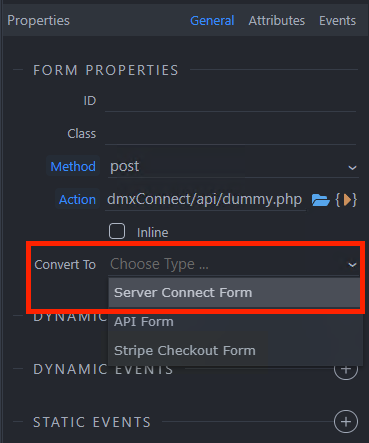Viewport: 369px width, 443px height.
Task: Add a new Dynamic Events entry
Action: [x=346, y=369]
